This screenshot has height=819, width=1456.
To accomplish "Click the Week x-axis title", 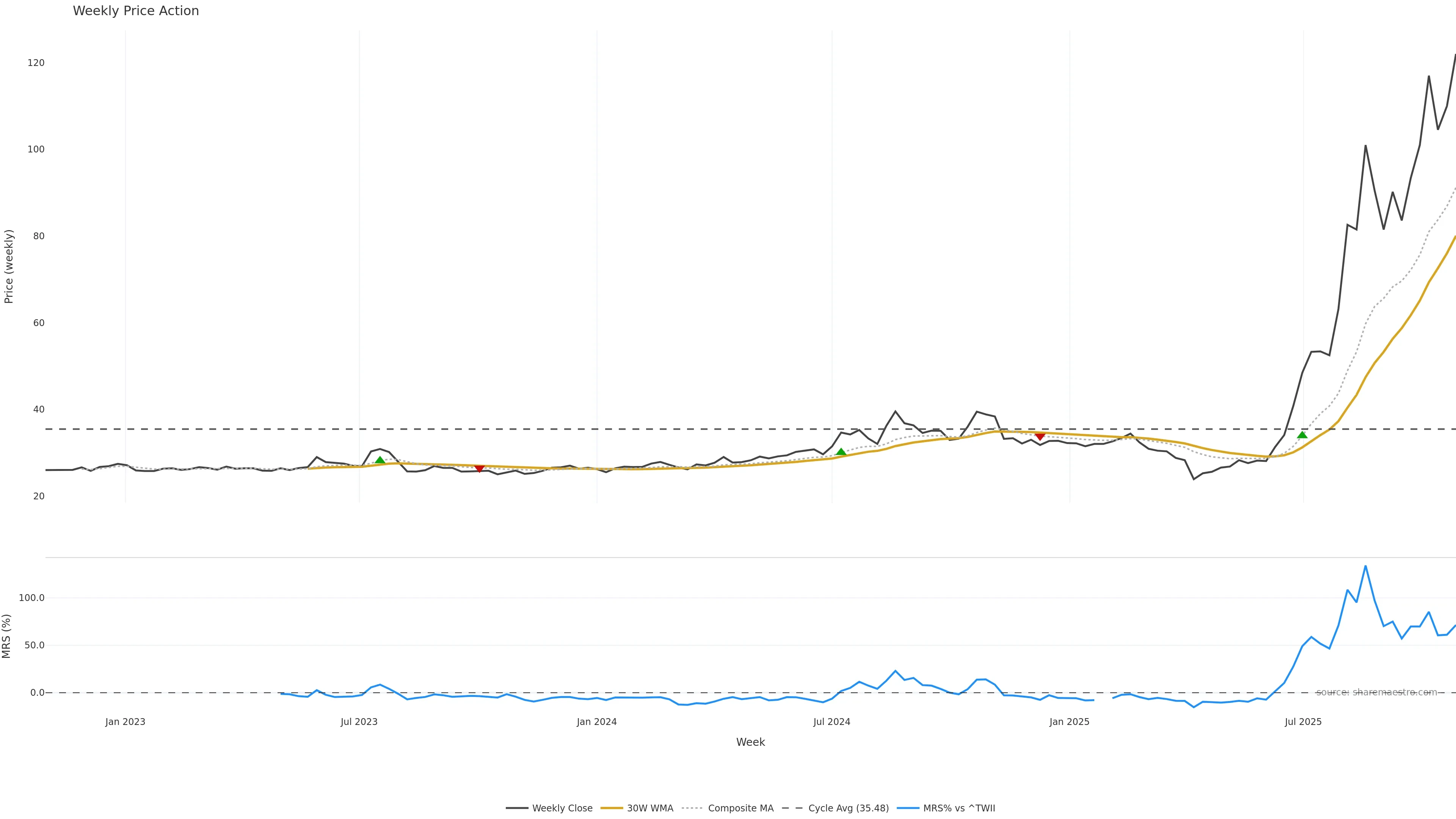I will 751,742.
